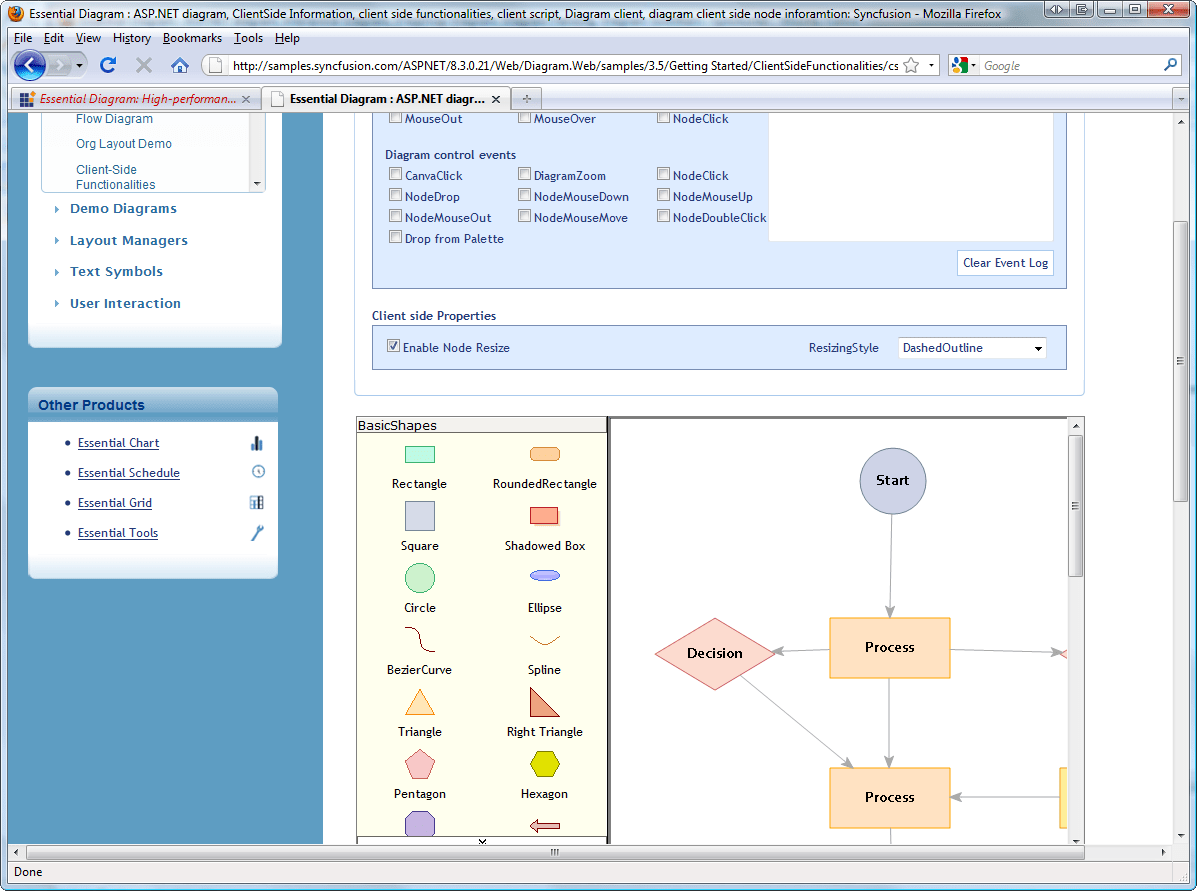Viewport: 1197px width, 891px height.
Task: Open the Essential Tools link
Action: point(118,533)
